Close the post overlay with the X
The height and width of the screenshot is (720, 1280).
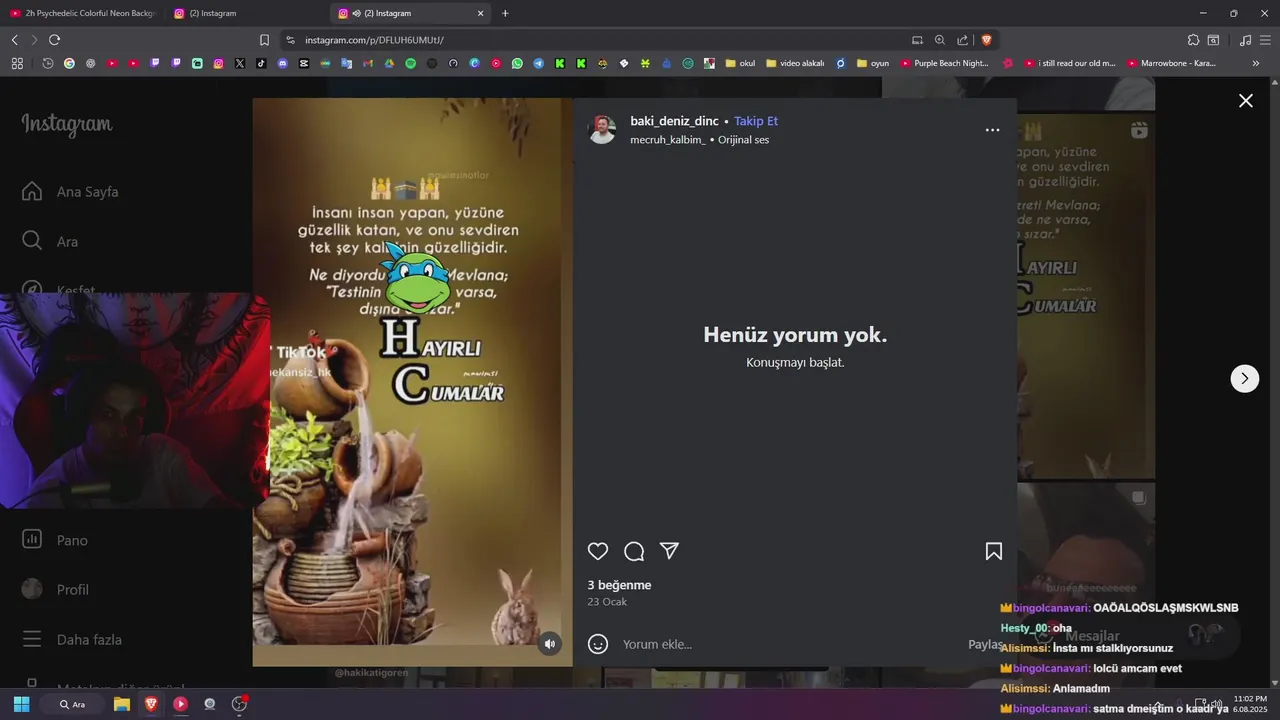tap(1246, 101)
